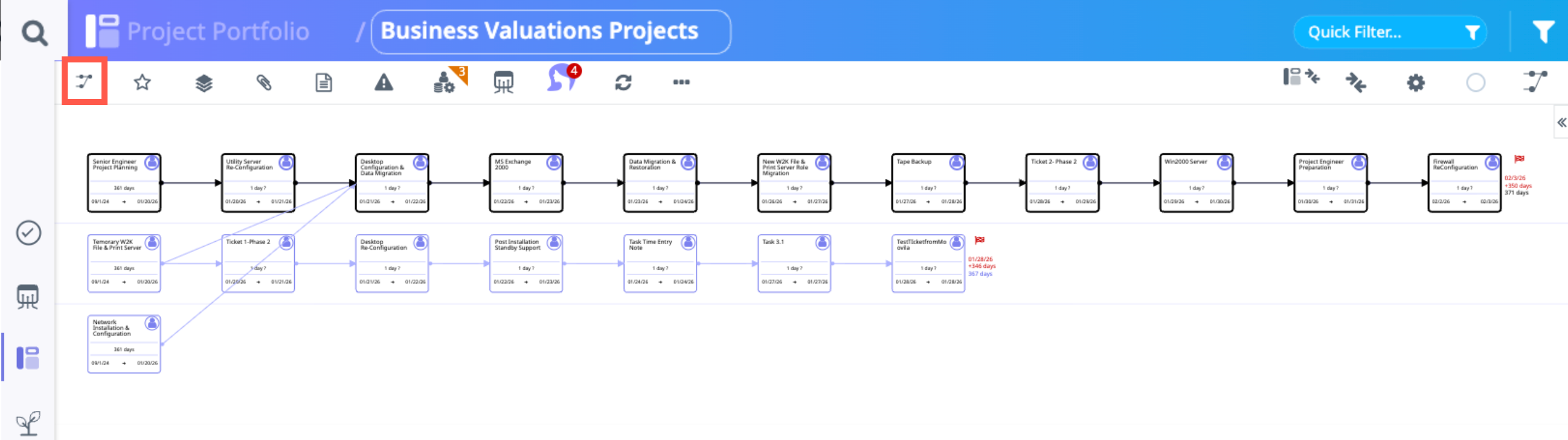The width and height of the screenshot is (1568, 440).
Task: Toggle the empty circle indicator
Action: pos(1475,83)
